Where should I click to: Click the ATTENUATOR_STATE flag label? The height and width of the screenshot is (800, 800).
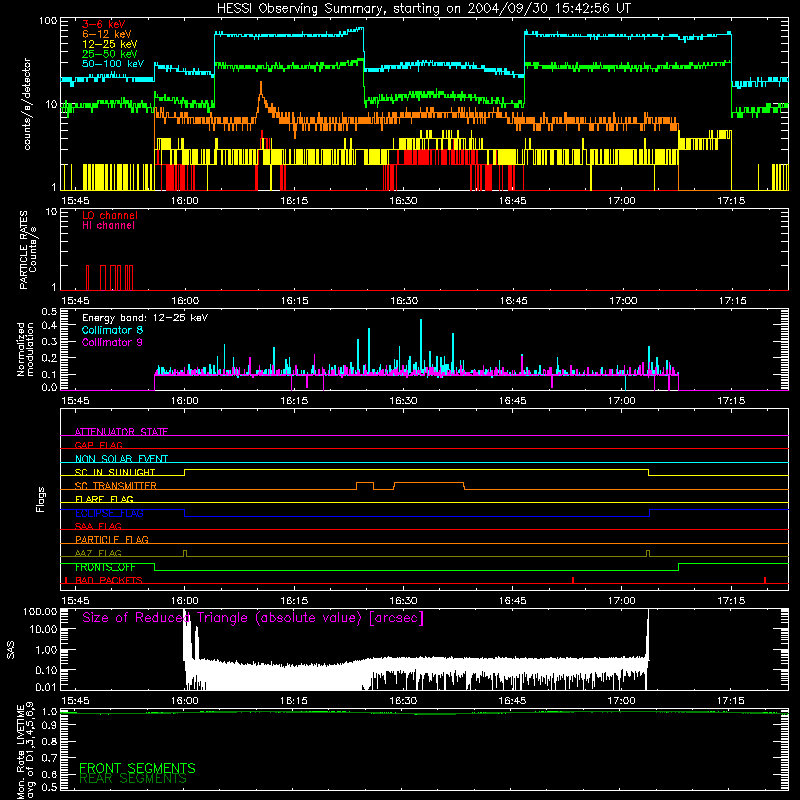tap(121, 432)
